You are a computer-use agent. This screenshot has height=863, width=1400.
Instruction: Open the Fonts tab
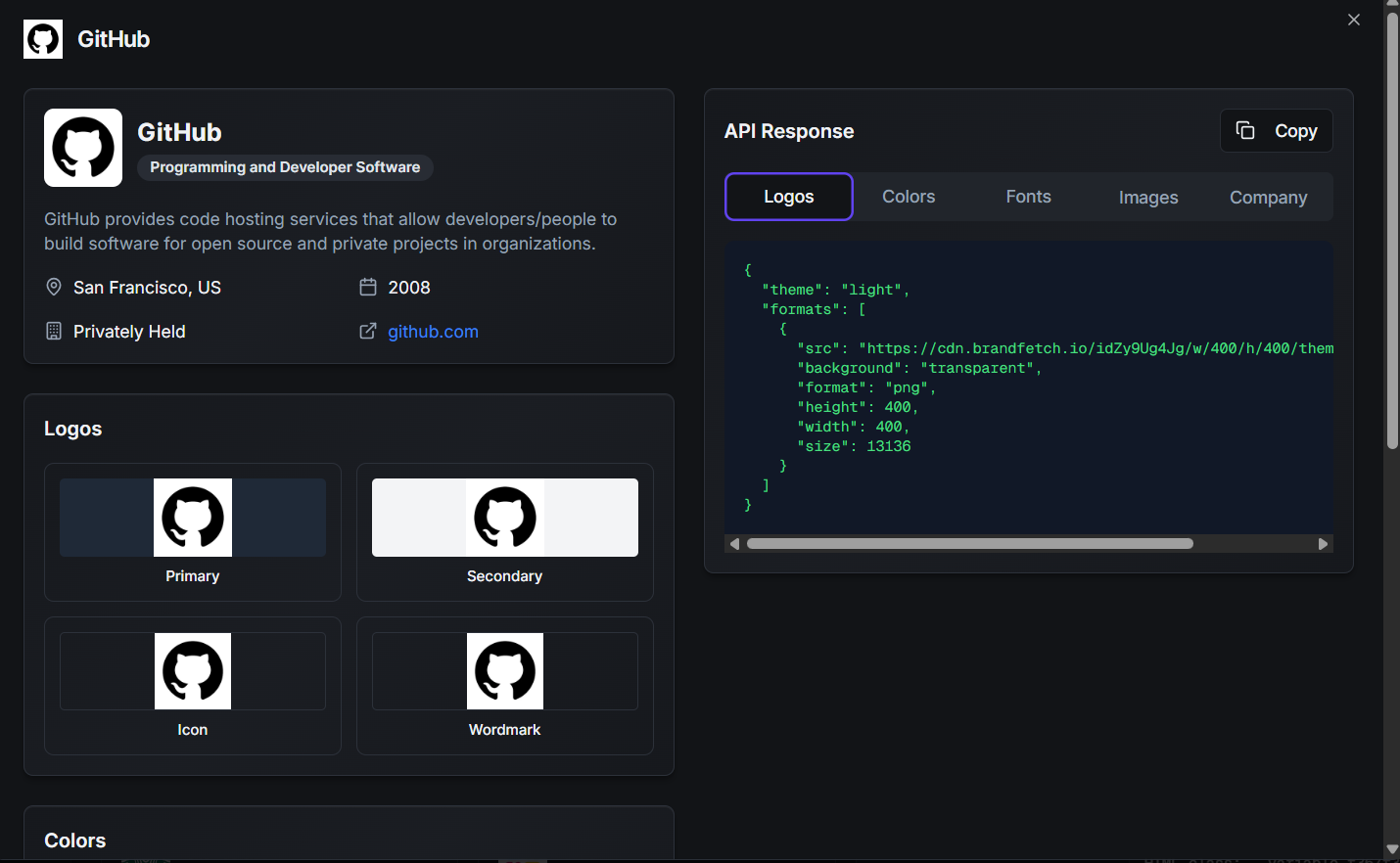coord(1029,197)
